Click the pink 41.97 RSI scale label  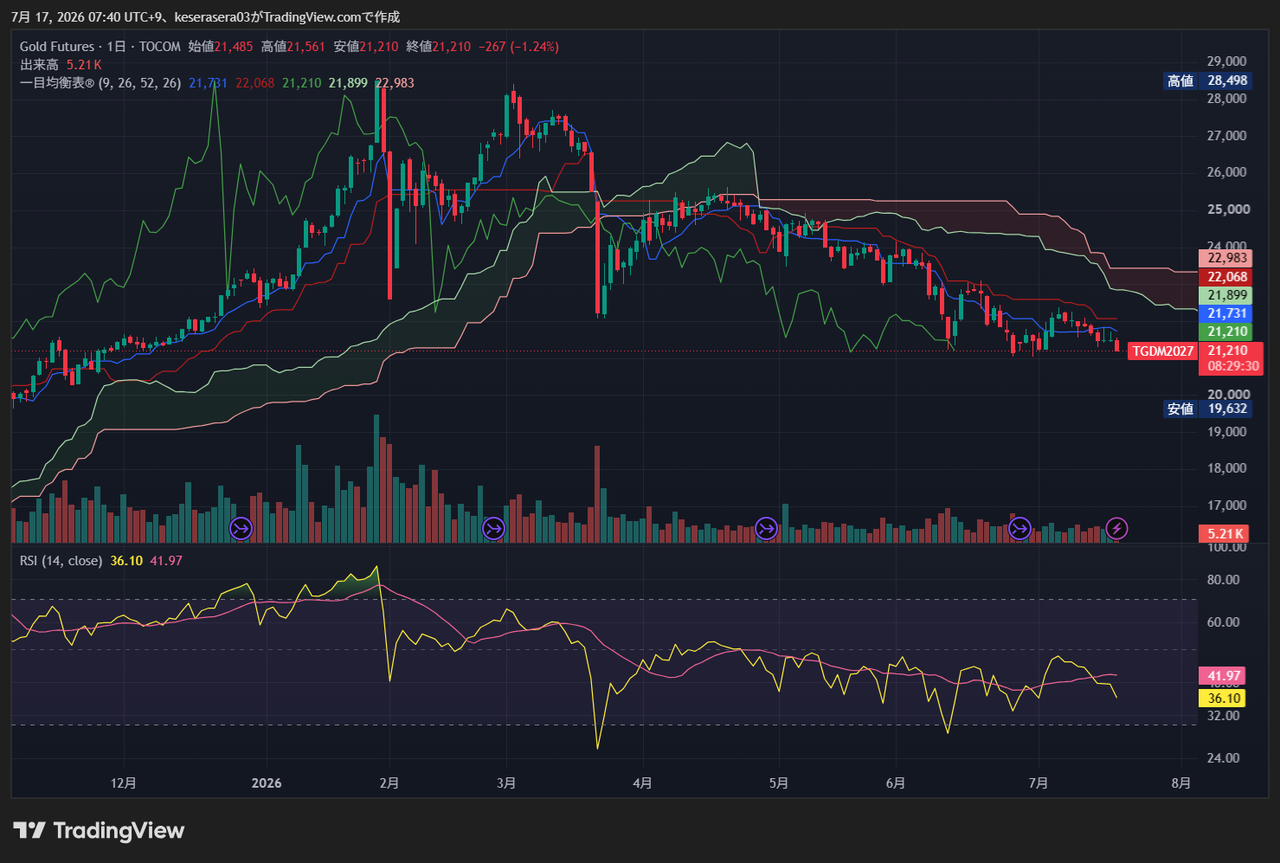pyautogui.click(x=1221, y=676)
